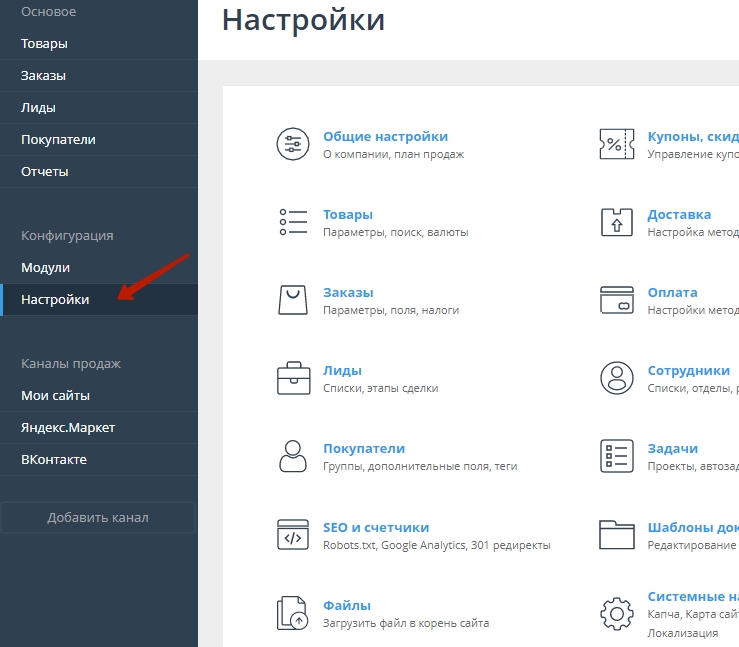Screen dimensions: 739x647
Task: Click the coupon percent icon for Купоны
Action: [617, 145]
